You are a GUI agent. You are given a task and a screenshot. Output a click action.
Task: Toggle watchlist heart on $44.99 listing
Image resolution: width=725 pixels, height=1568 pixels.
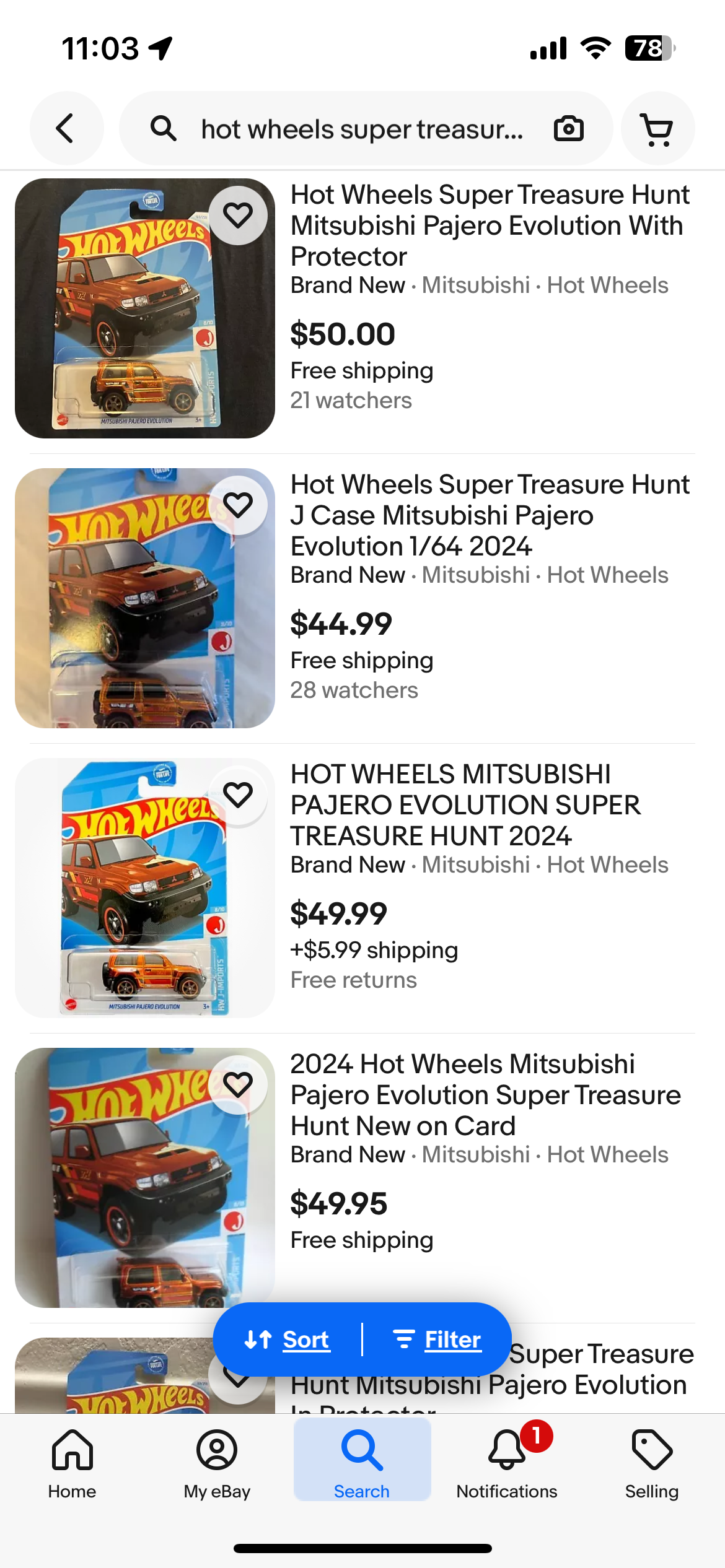pos(238,505)
